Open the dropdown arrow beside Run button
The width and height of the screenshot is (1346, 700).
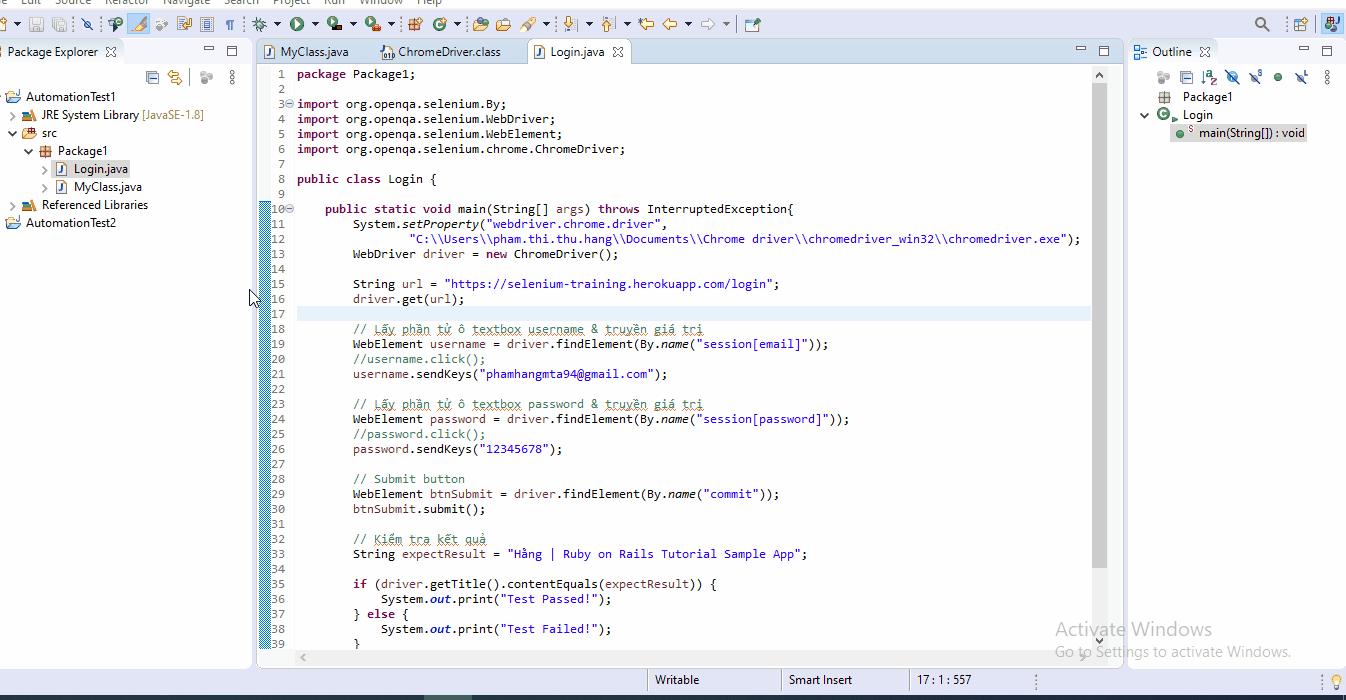[x=315, y=24]
